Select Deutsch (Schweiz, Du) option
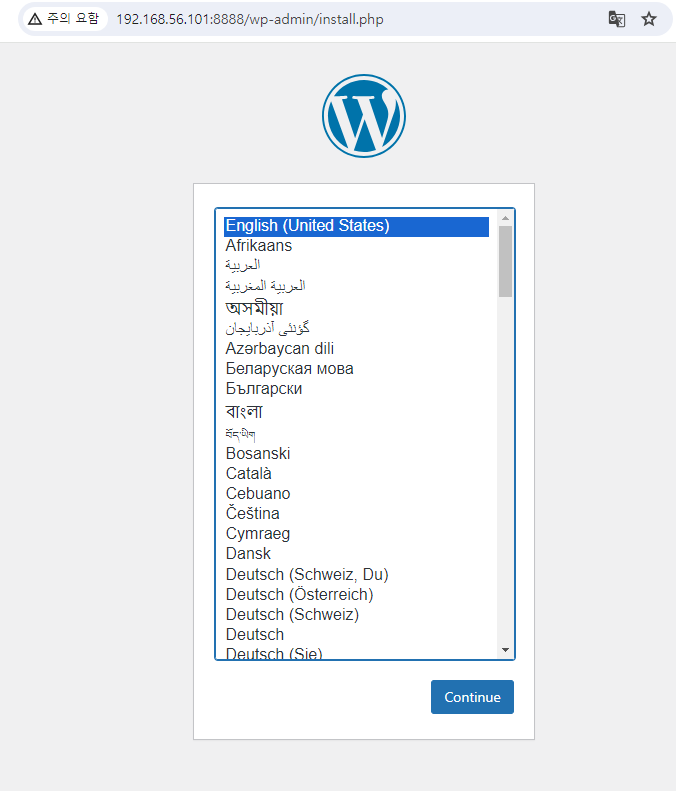Viewport: 676px width, 791px height. (356, 575)
